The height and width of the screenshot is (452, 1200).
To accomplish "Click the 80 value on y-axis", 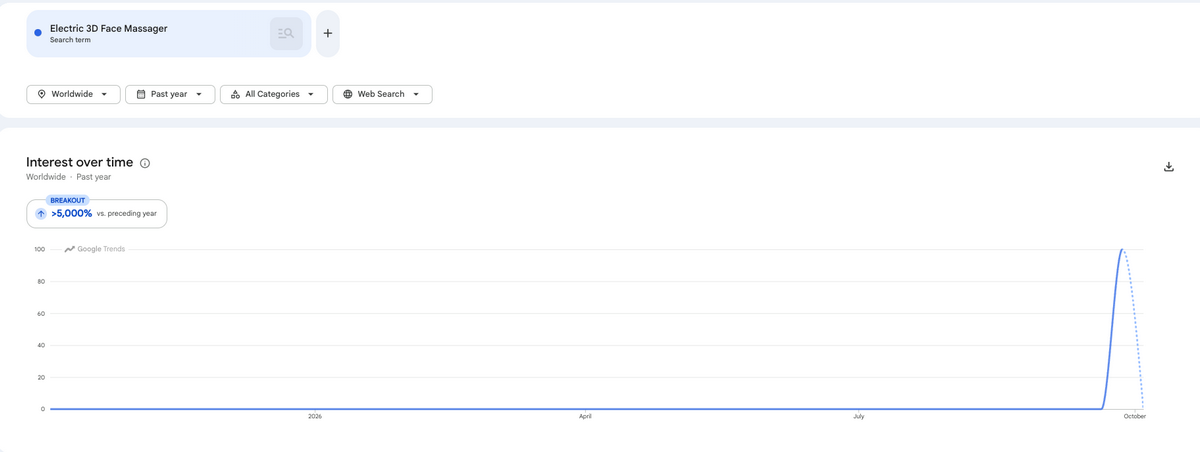I will click(41, 281).
